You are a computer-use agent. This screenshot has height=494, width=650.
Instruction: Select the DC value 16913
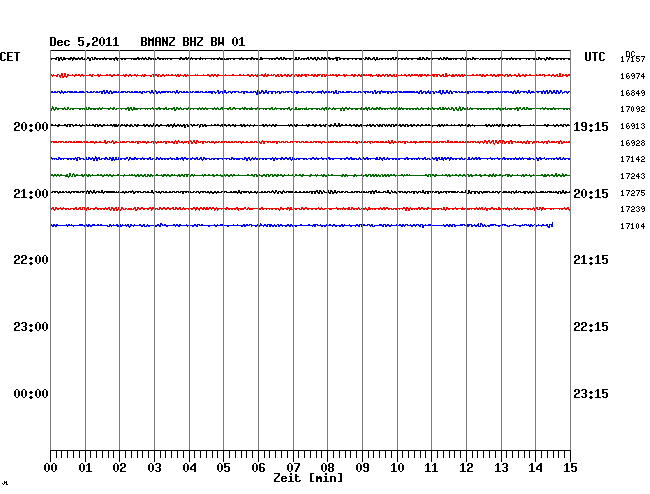click(x=633, y=126)
